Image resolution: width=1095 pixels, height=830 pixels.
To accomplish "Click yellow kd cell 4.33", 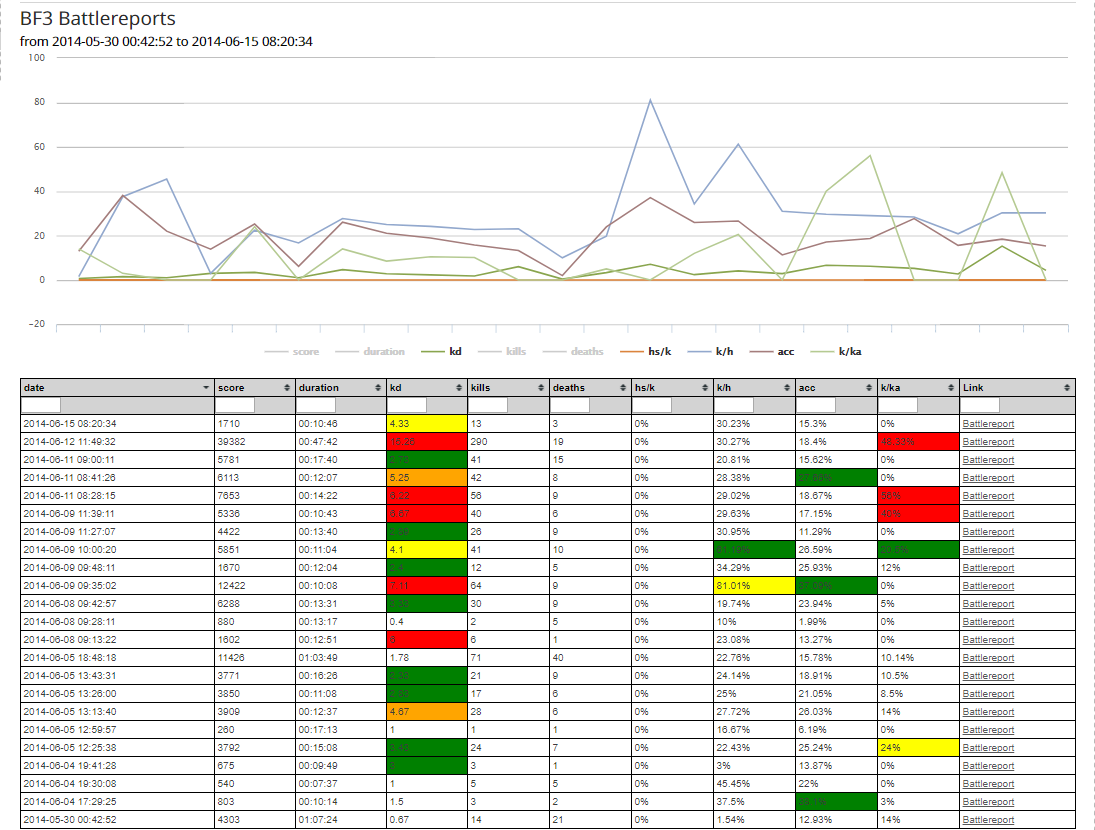I will (x=427, y=424).
